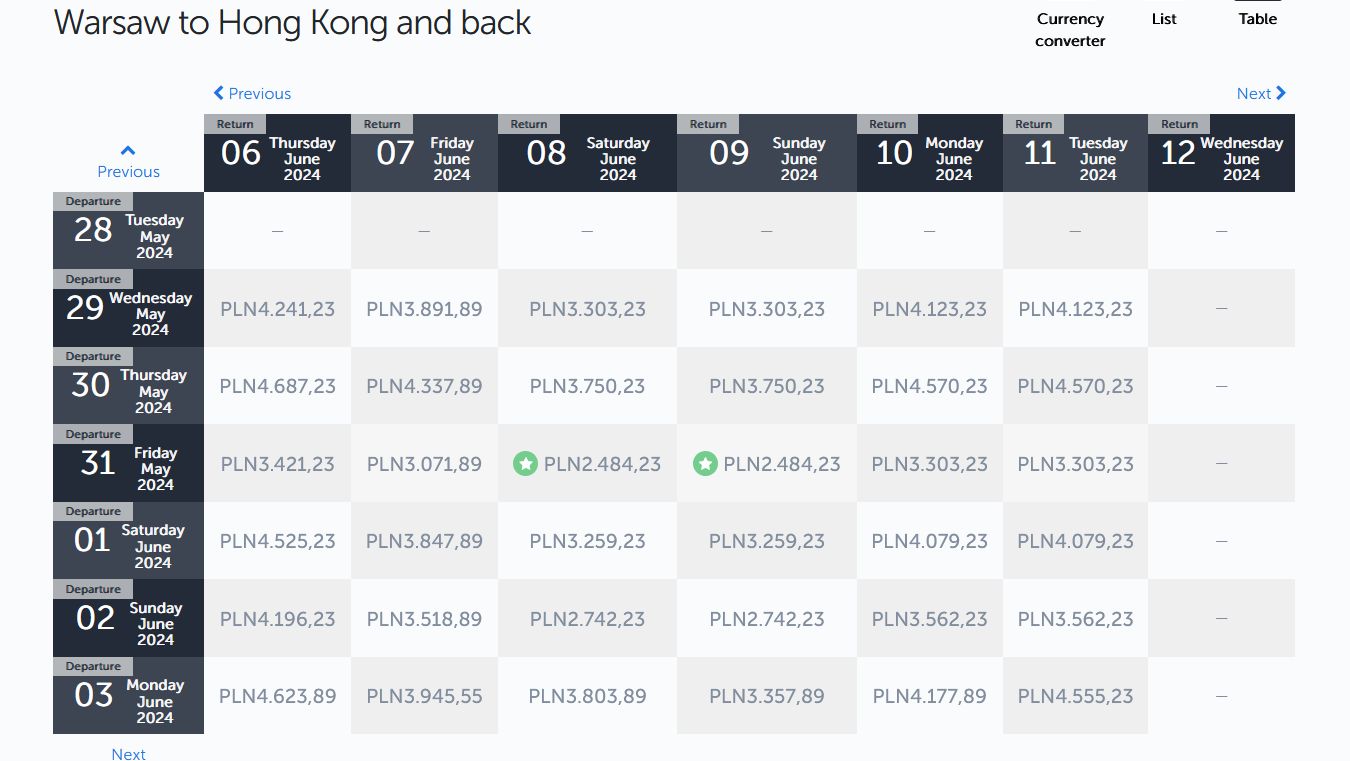Click the green star icon for 08 June return
Screen dimensions: 1350x761
tap(526, 463)
